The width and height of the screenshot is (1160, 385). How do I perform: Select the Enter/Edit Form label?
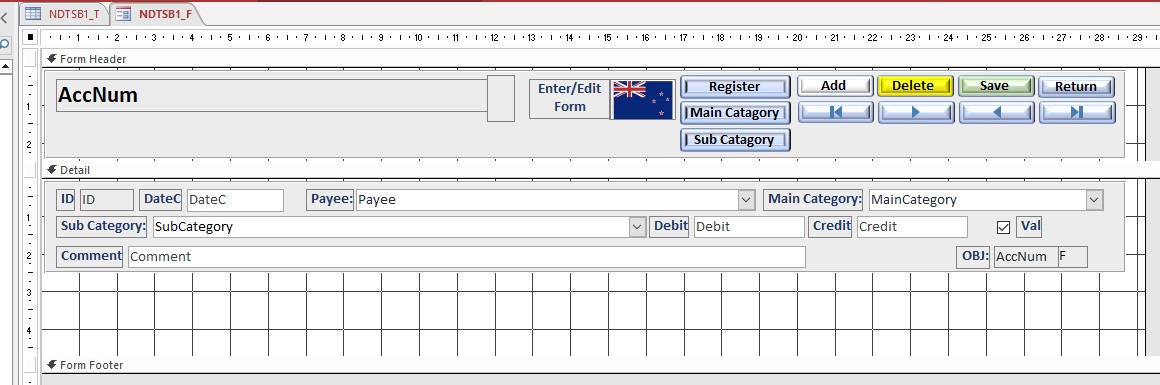point(570,98)
